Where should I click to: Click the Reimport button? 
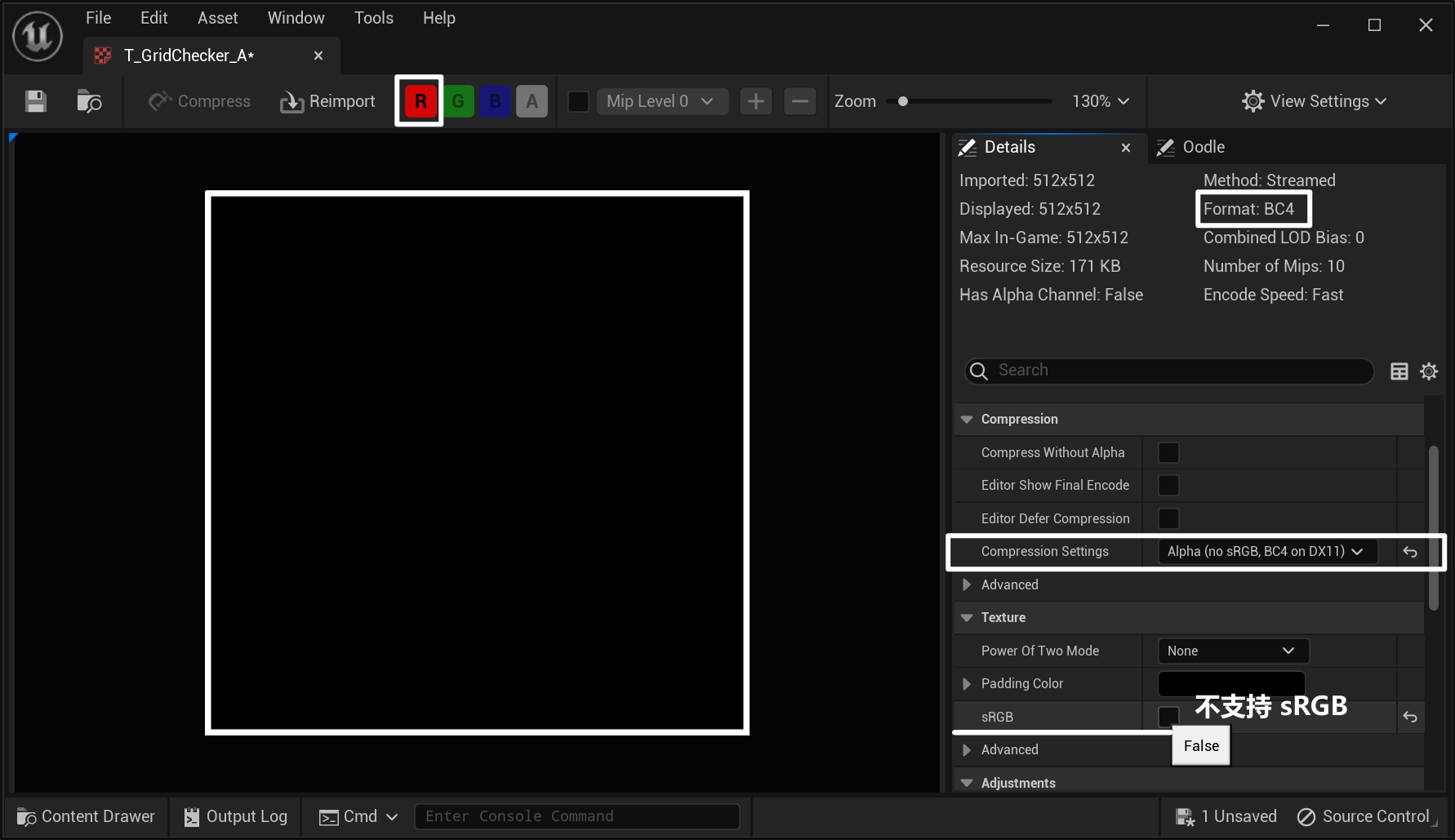(x=328, y=101)
